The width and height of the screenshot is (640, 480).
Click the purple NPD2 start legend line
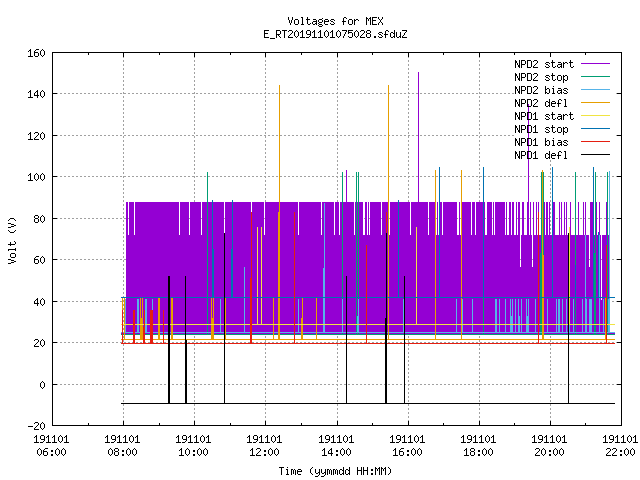coord(595,64)
